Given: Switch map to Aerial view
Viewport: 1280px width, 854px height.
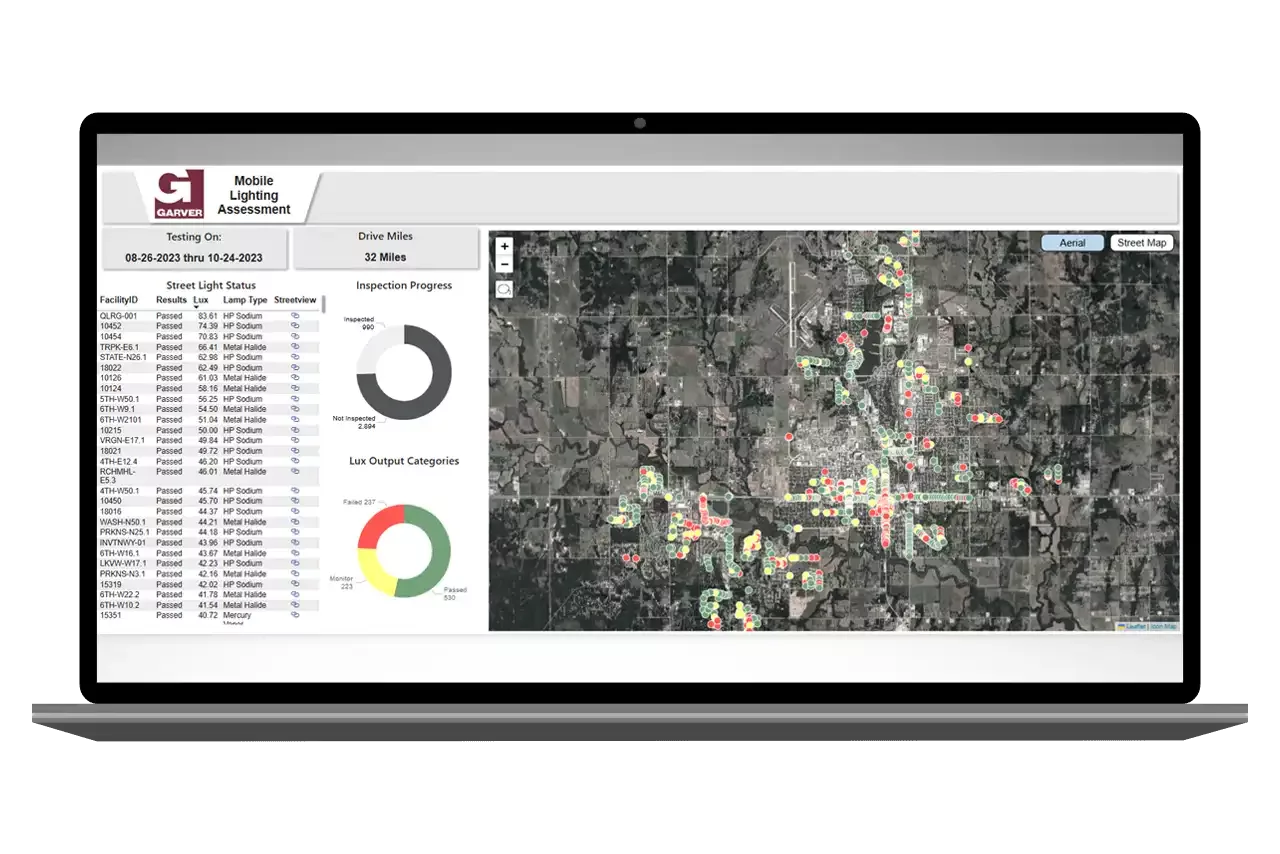Looking at the screenshot, I should coord(1072,243).
